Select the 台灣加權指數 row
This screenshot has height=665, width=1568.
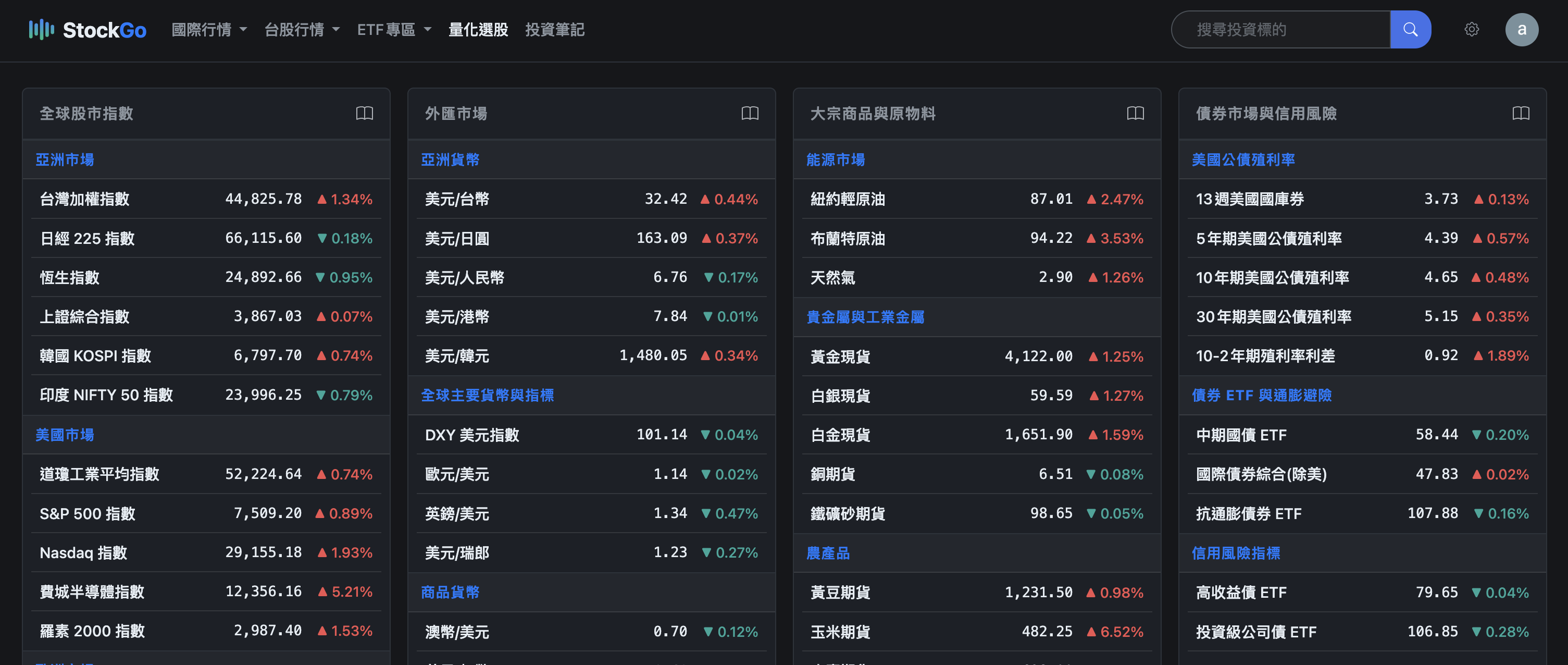coord(206,199)
